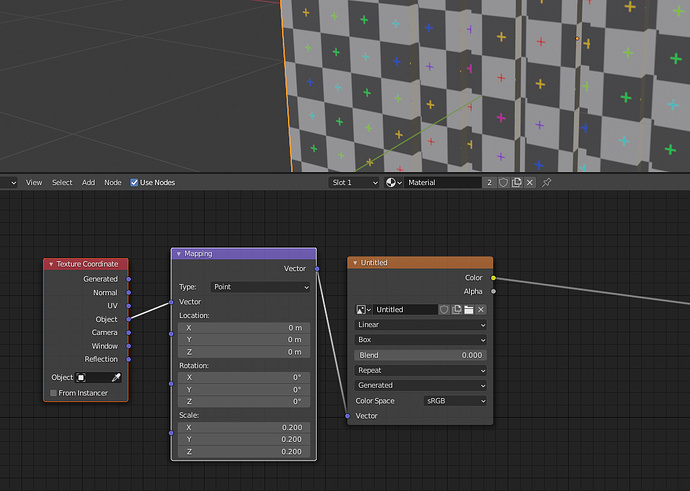Viewport: 690px width, 491px height.
Task: Click the pin icon in the node editor header
Action: tap(547, 182)
